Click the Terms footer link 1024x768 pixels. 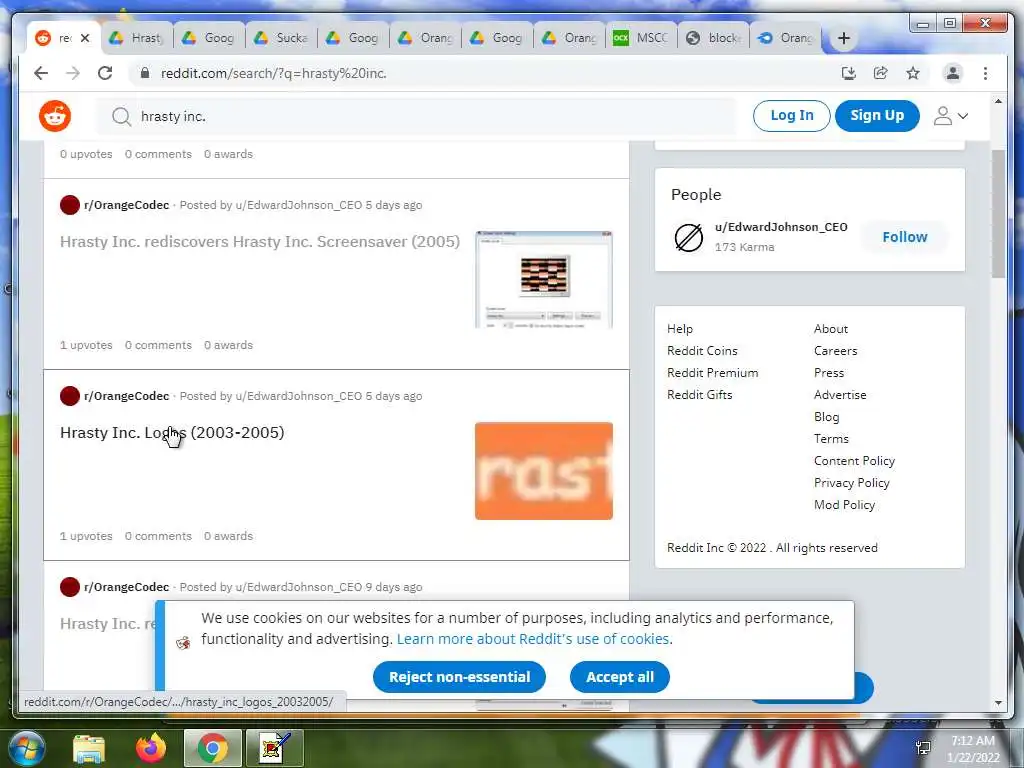click(831, 439)
